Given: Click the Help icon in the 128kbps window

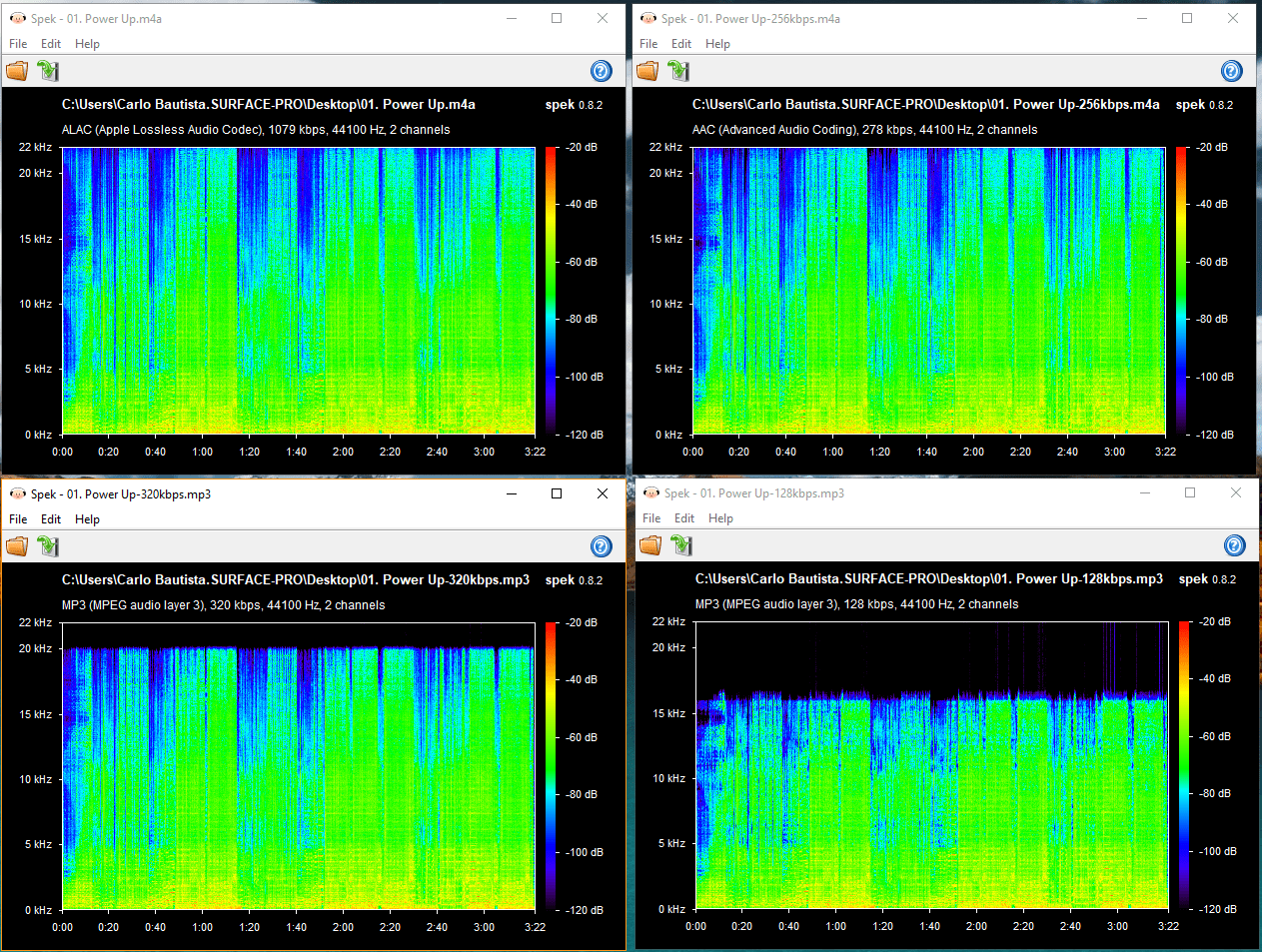Looking at the screenshot, I should click(x=1234, y=546).
